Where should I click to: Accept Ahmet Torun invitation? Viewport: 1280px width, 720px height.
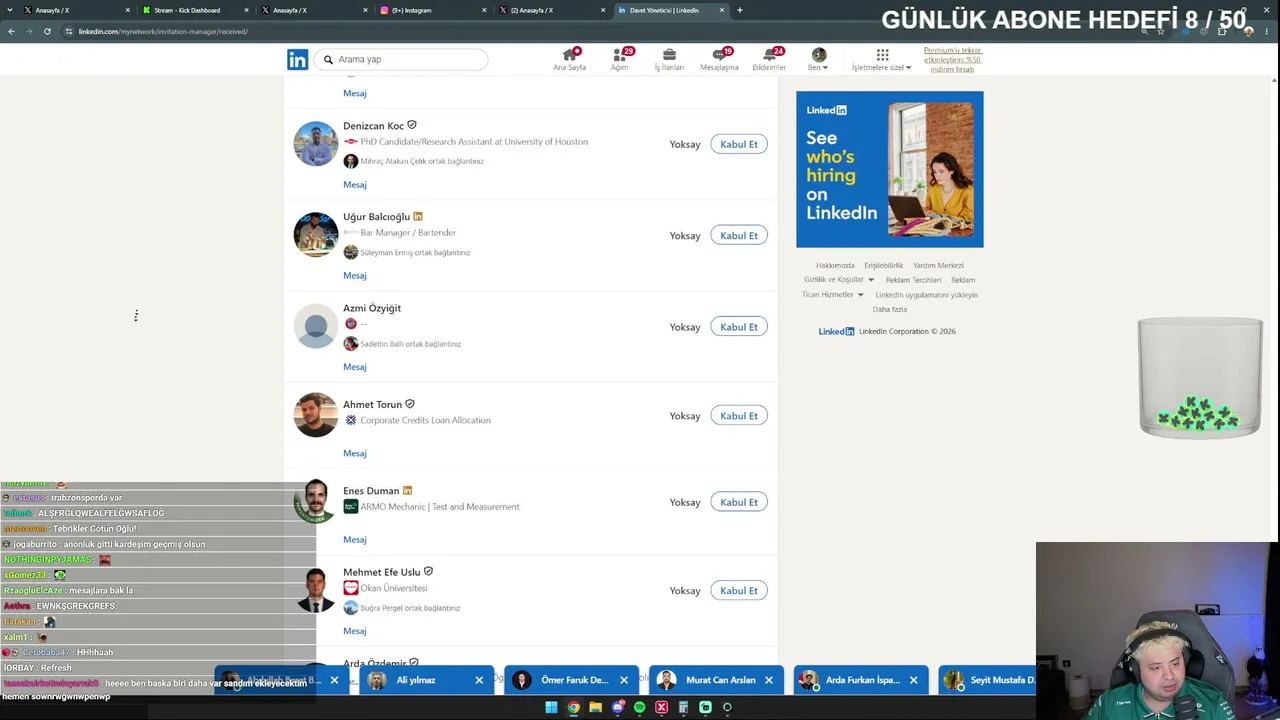(739, 416)
